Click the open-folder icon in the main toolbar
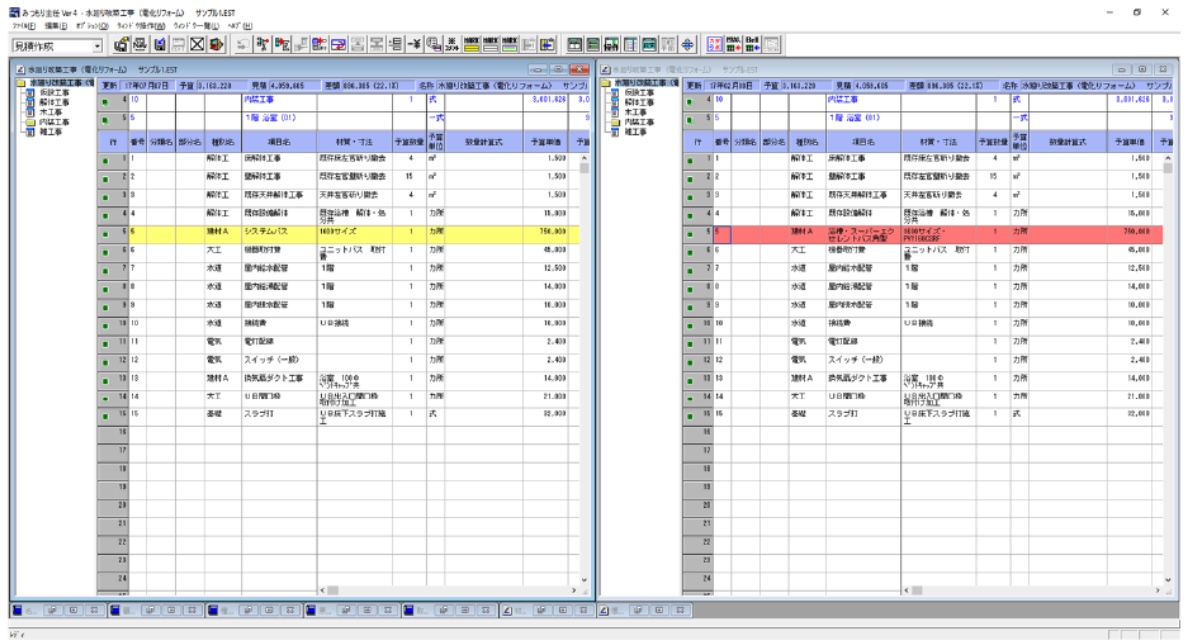Screen dimensions: 1189x642 coord(121,45)
